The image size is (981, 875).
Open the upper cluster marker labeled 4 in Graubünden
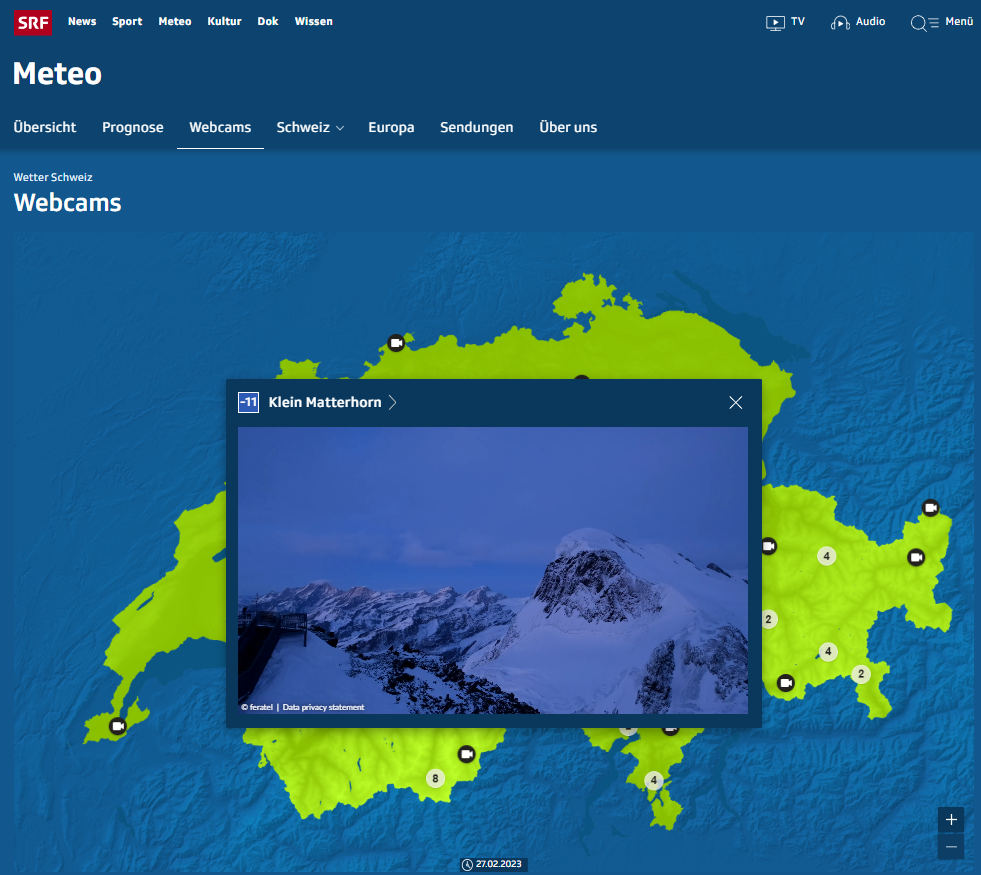(826, 556)
